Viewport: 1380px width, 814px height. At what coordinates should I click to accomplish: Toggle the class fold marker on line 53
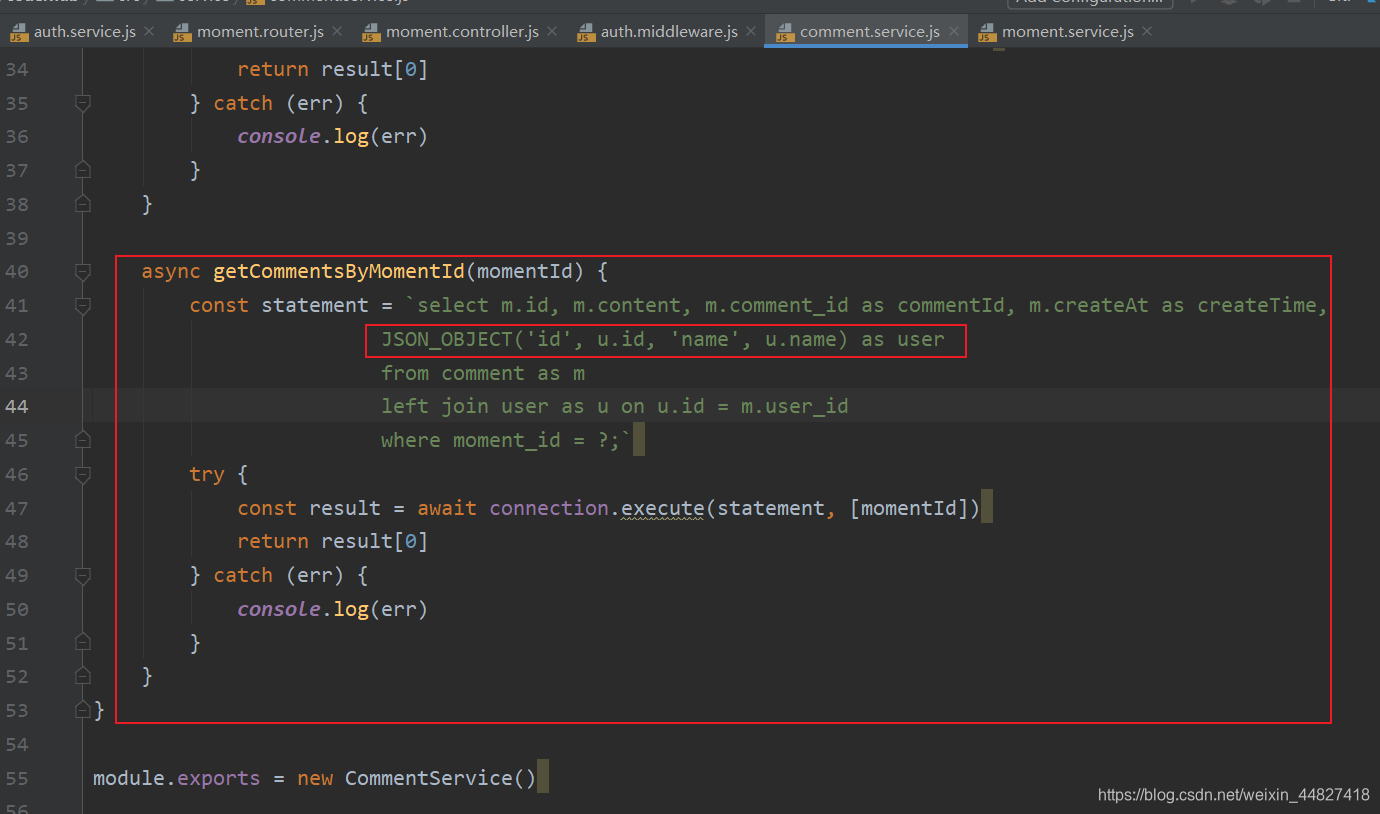point(83,710)
